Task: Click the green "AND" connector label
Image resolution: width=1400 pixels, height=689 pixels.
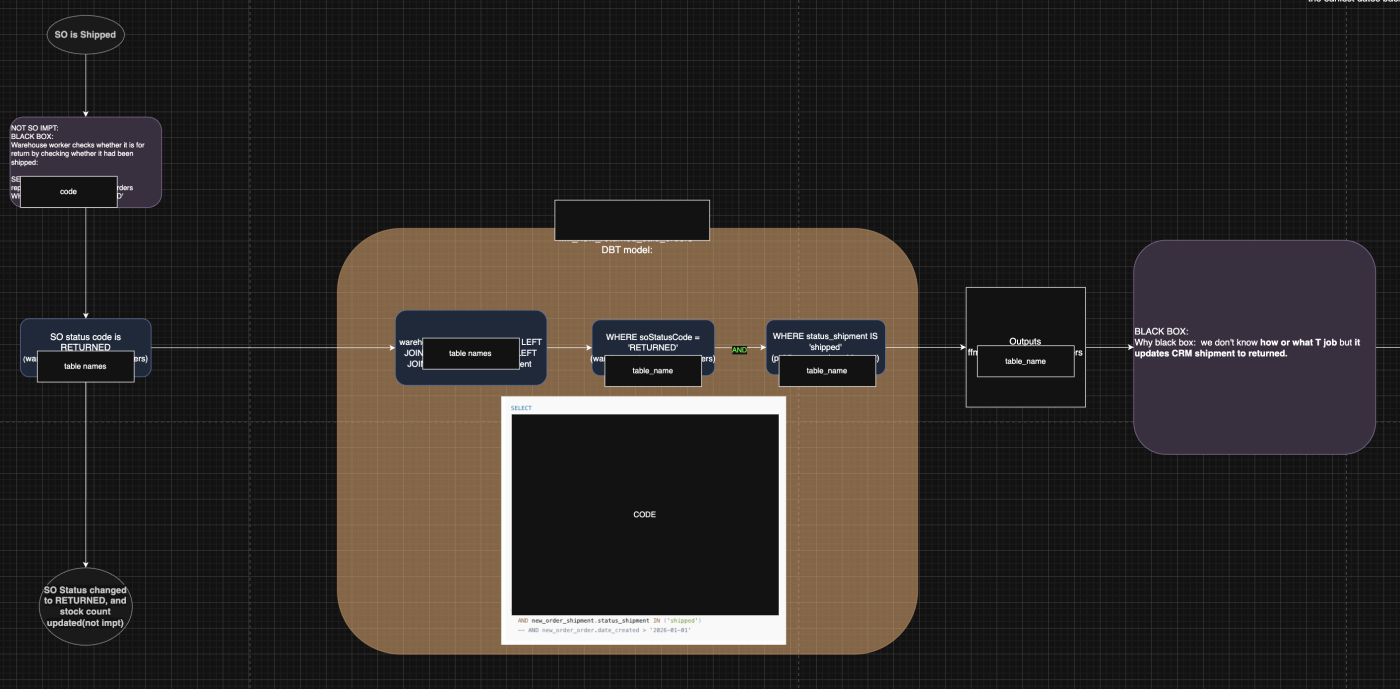Action: click(739, 350)
